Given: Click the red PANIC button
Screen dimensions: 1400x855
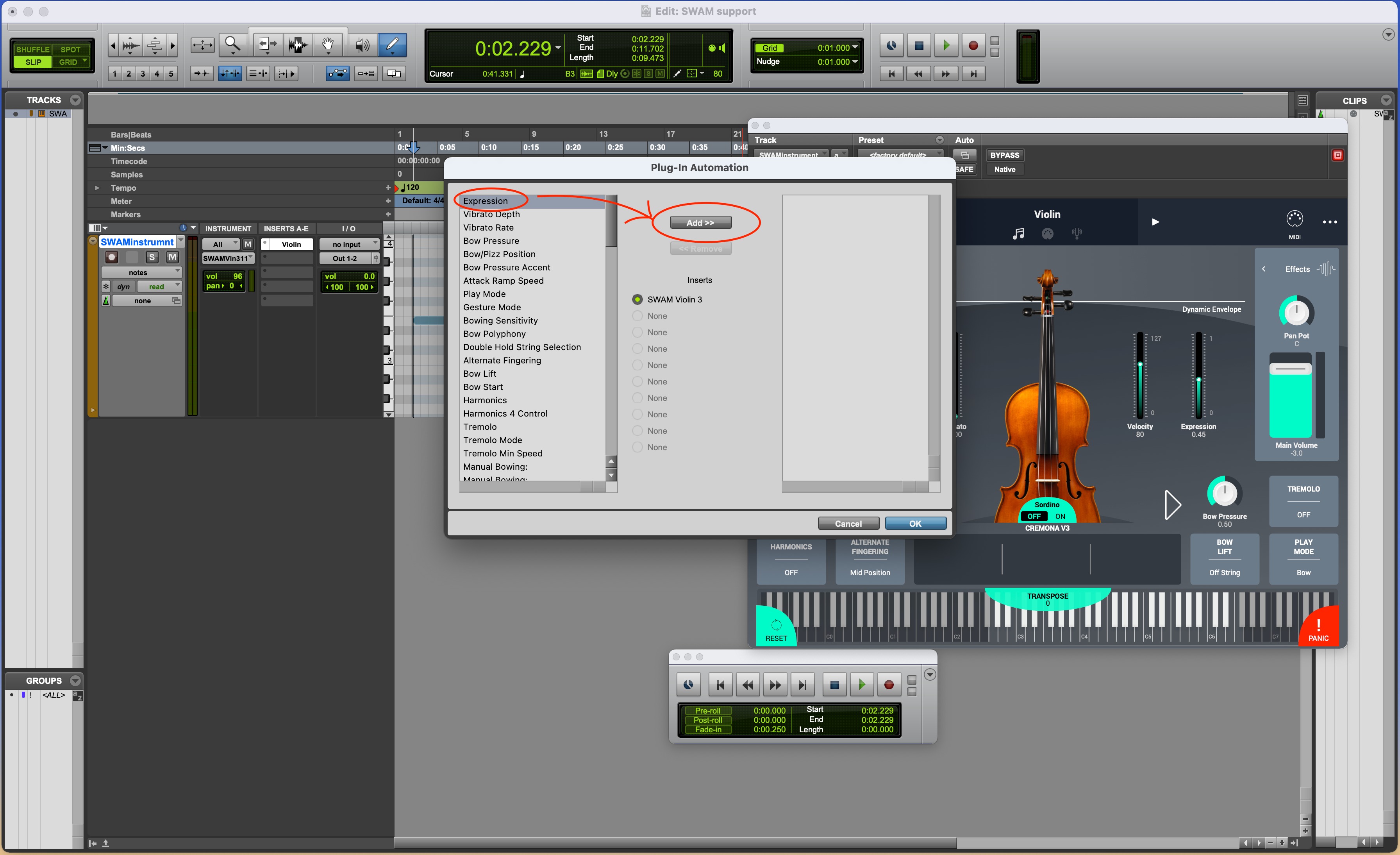Looking at the screenshot, I should 1318,630.
